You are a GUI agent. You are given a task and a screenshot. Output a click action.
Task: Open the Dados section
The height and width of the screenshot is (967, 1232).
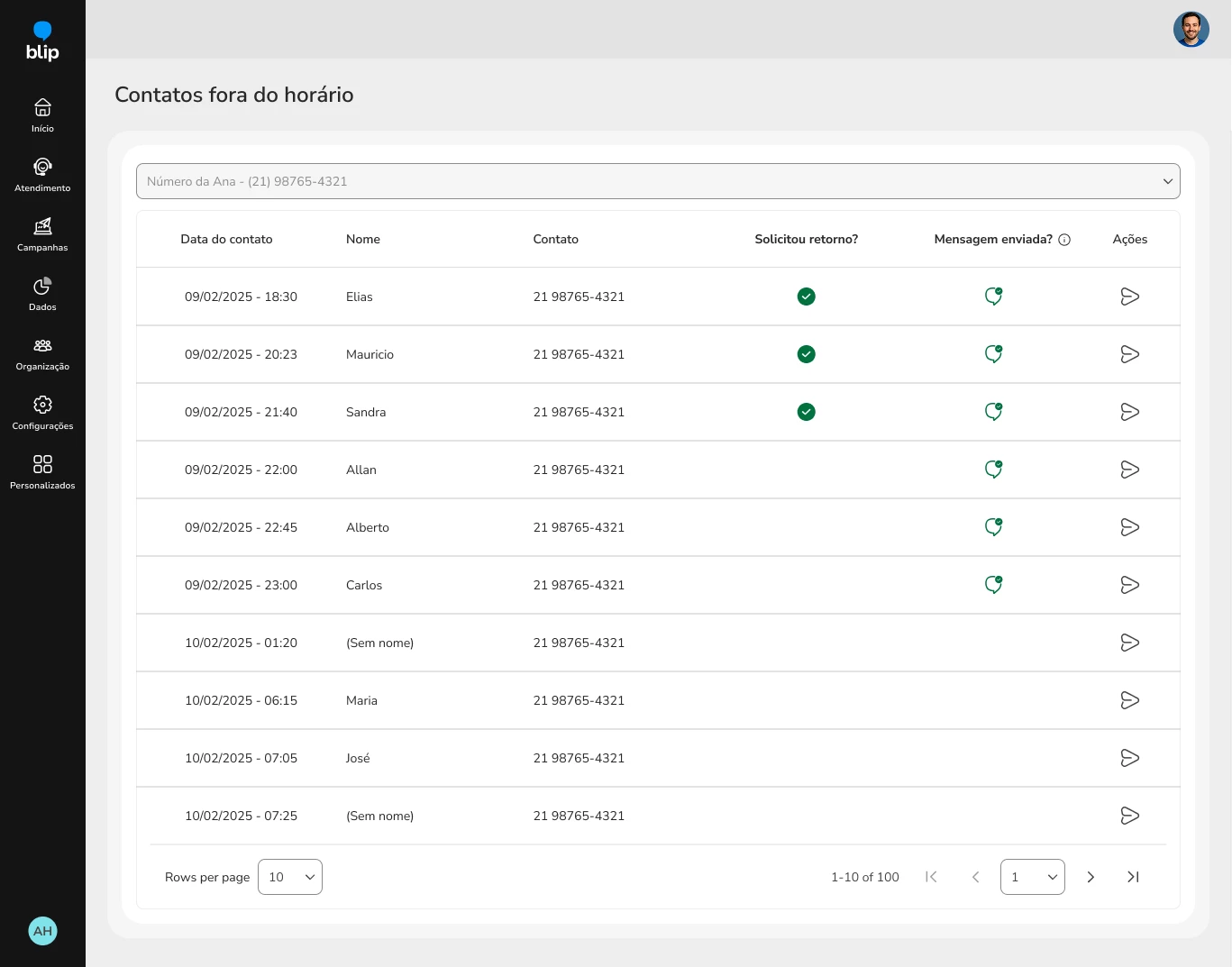coord(42,294)
